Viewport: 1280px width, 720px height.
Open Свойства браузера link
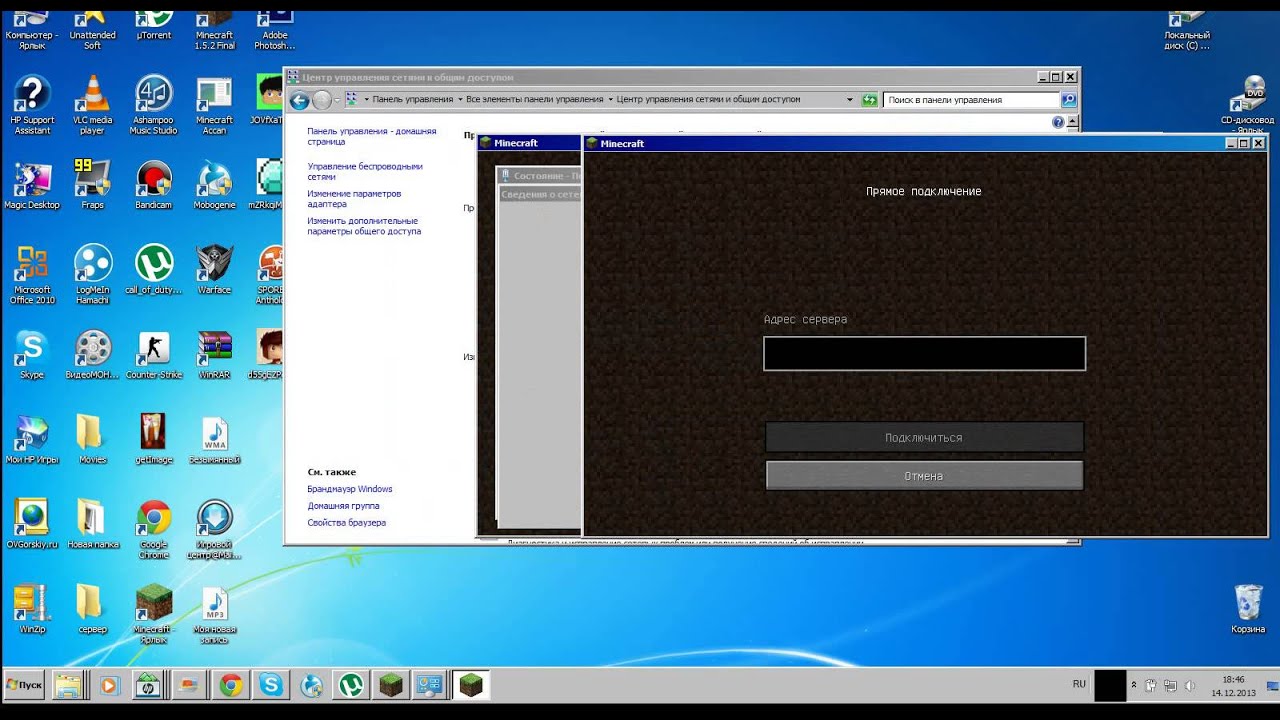tap(346, 523)
